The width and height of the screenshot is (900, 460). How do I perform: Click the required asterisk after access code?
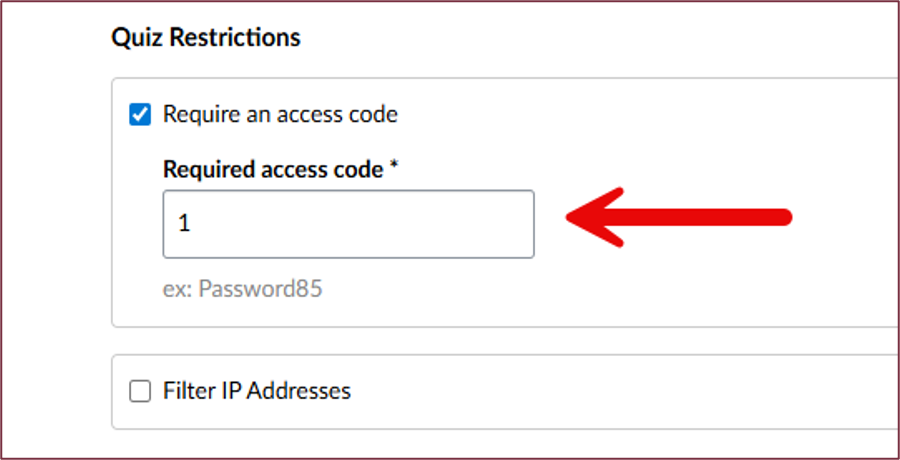point(394,168)
